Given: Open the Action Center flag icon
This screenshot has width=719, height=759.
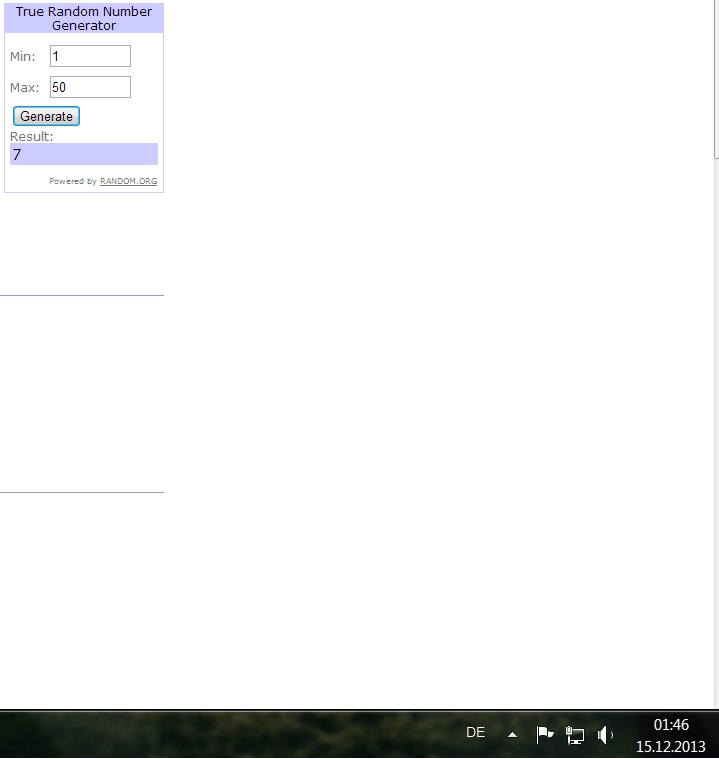Looking at the screenshot, I should click(544, 735).
